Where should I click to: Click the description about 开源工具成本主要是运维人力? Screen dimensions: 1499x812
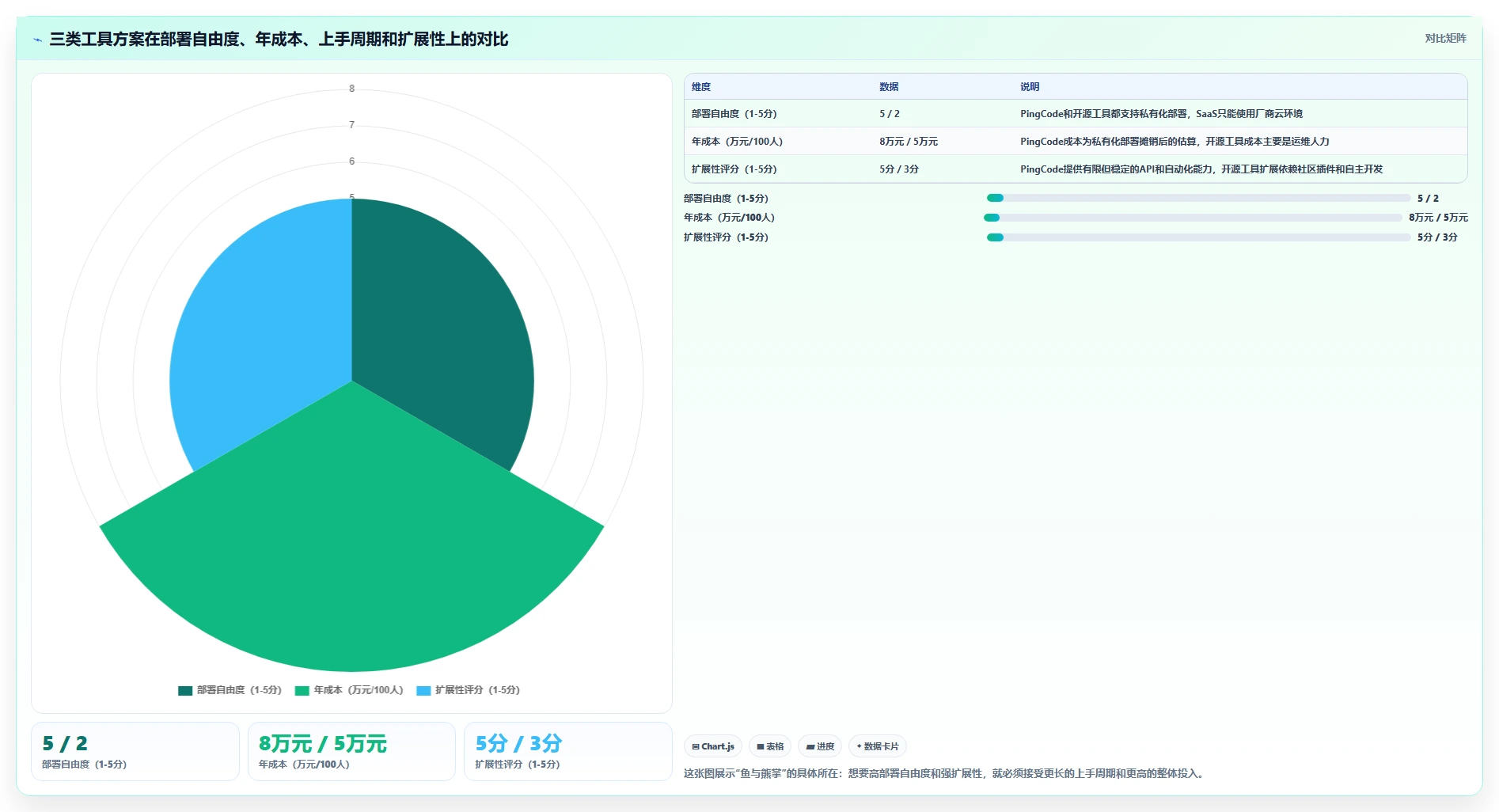(1175, 142)
